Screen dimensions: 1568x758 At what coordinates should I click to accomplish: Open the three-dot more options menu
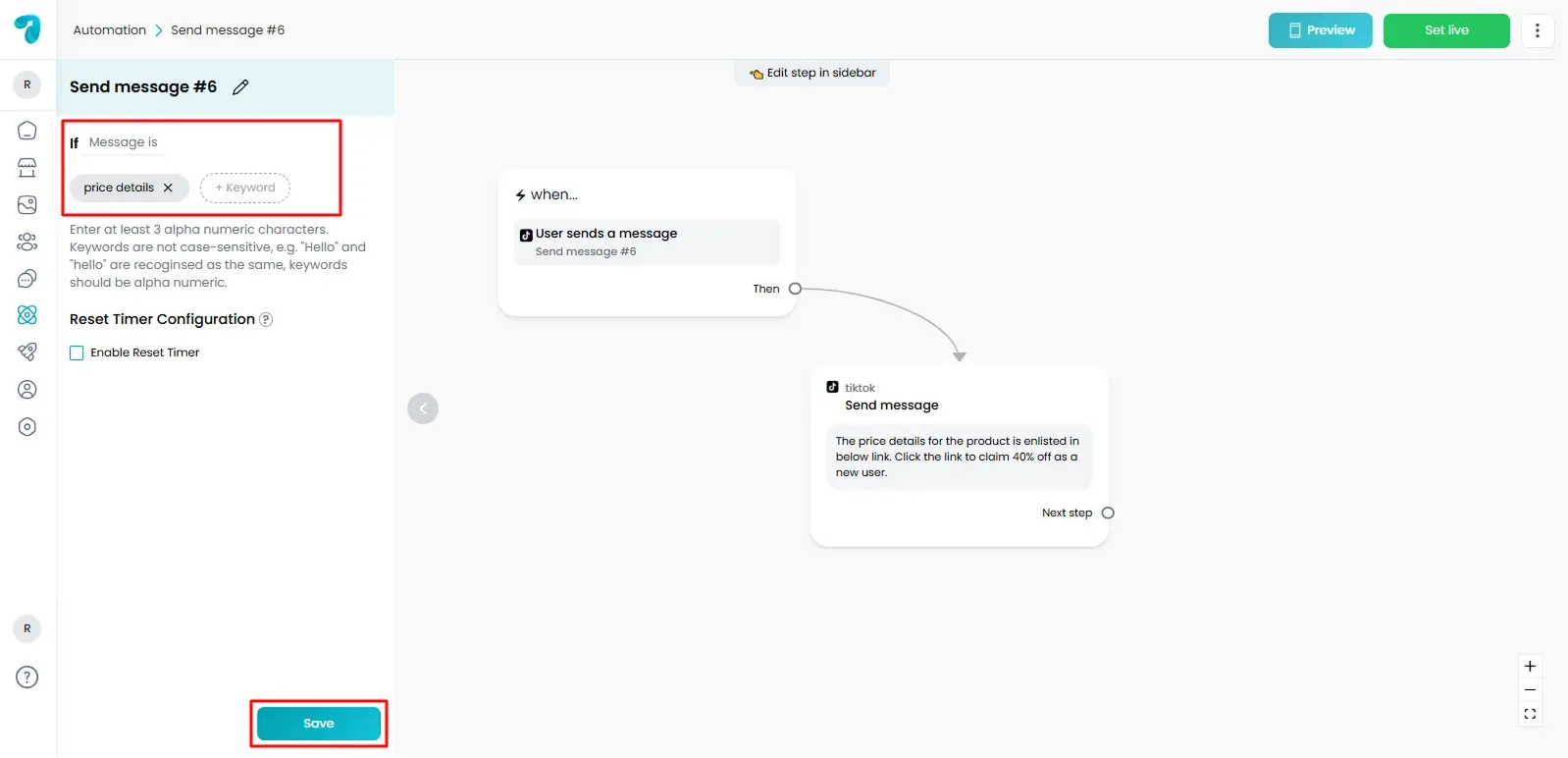click(1537, 30)
